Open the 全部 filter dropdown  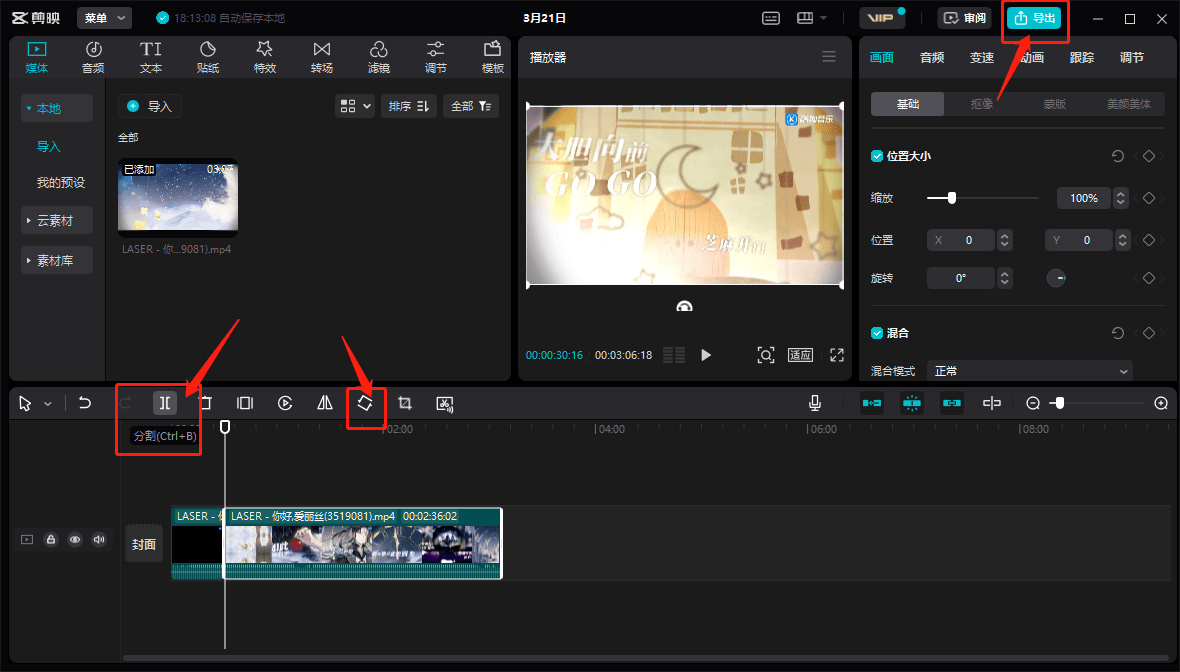pos(471,106)
